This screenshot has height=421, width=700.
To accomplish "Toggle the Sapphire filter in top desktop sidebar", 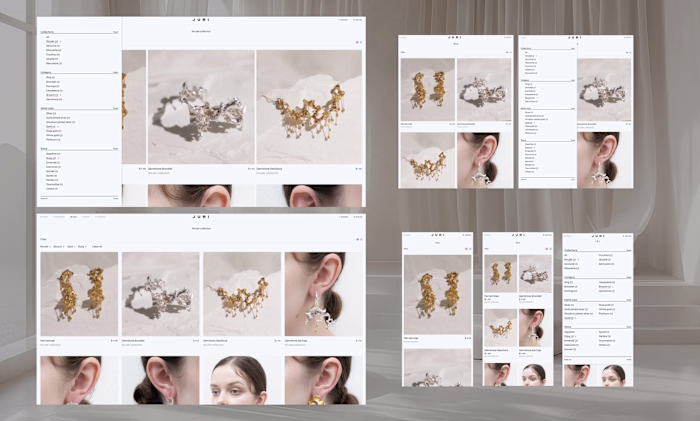I will pyautogui.click(x=53, y=154).
